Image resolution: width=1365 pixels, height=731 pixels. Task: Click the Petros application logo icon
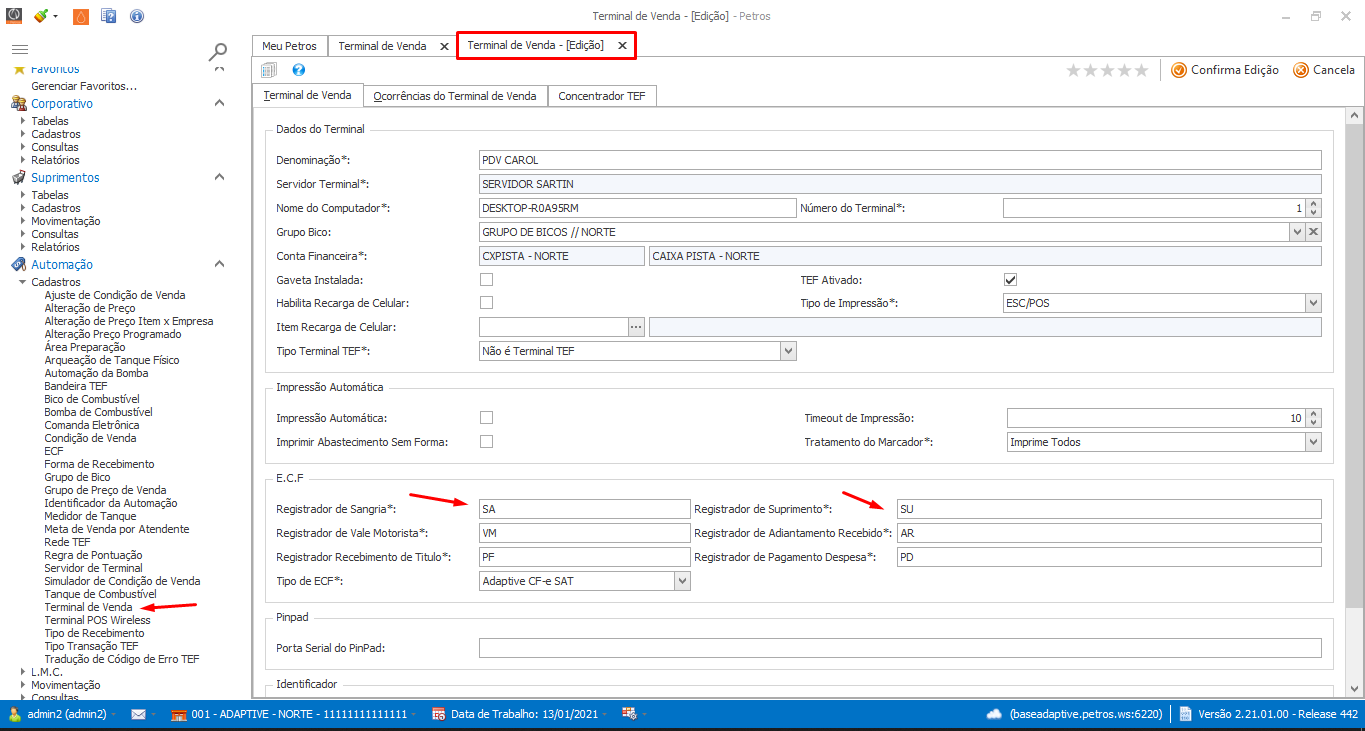pyautogui.click(x=14, y=16)
